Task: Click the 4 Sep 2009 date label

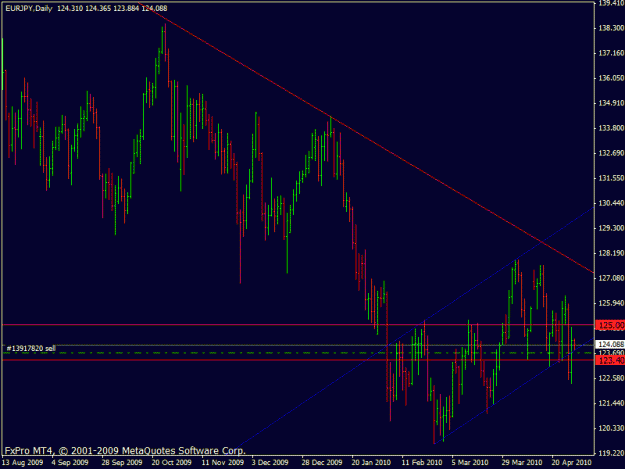Action: click(70, 463)
